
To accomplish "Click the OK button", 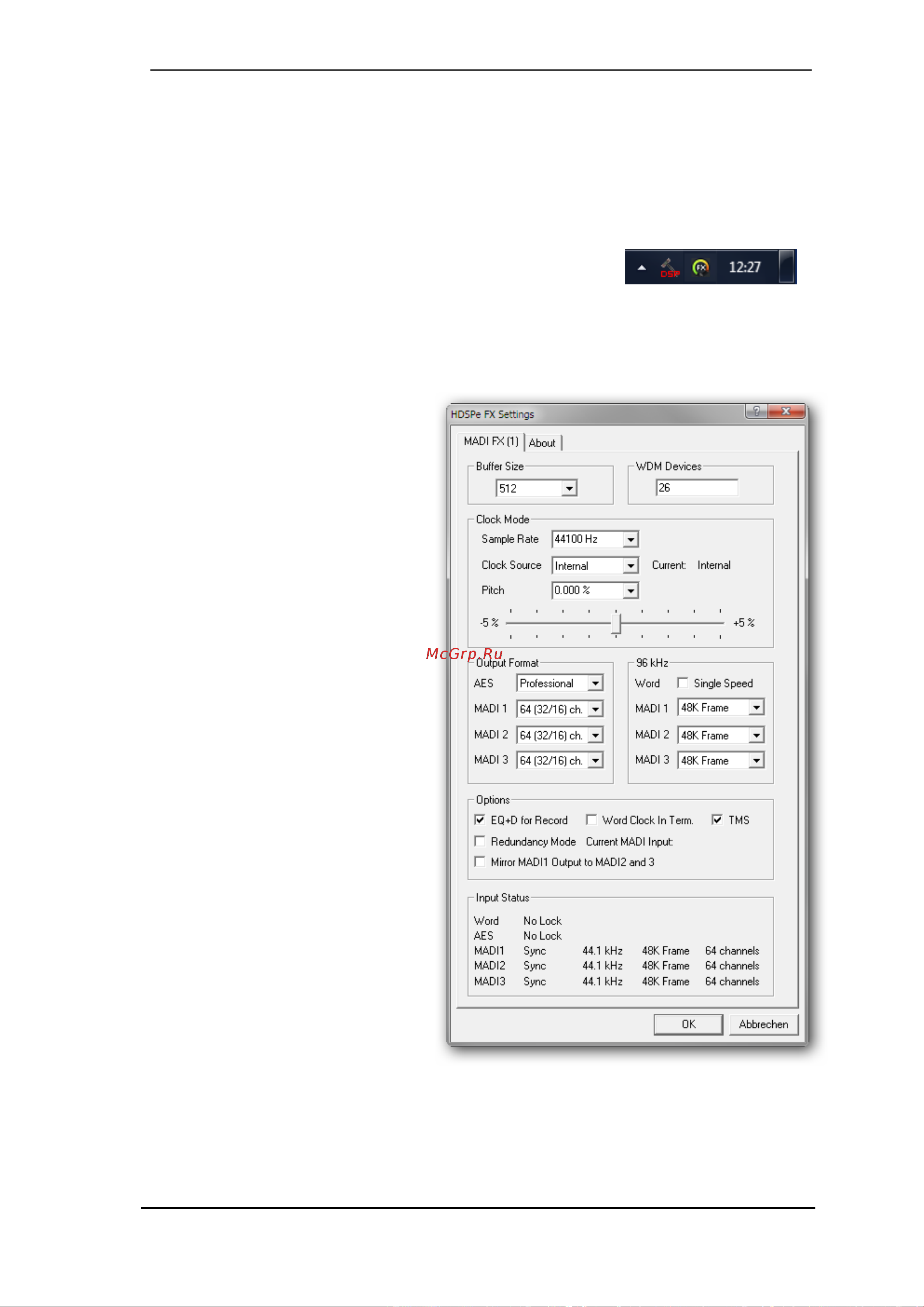I will click(x=688, y=1024).
